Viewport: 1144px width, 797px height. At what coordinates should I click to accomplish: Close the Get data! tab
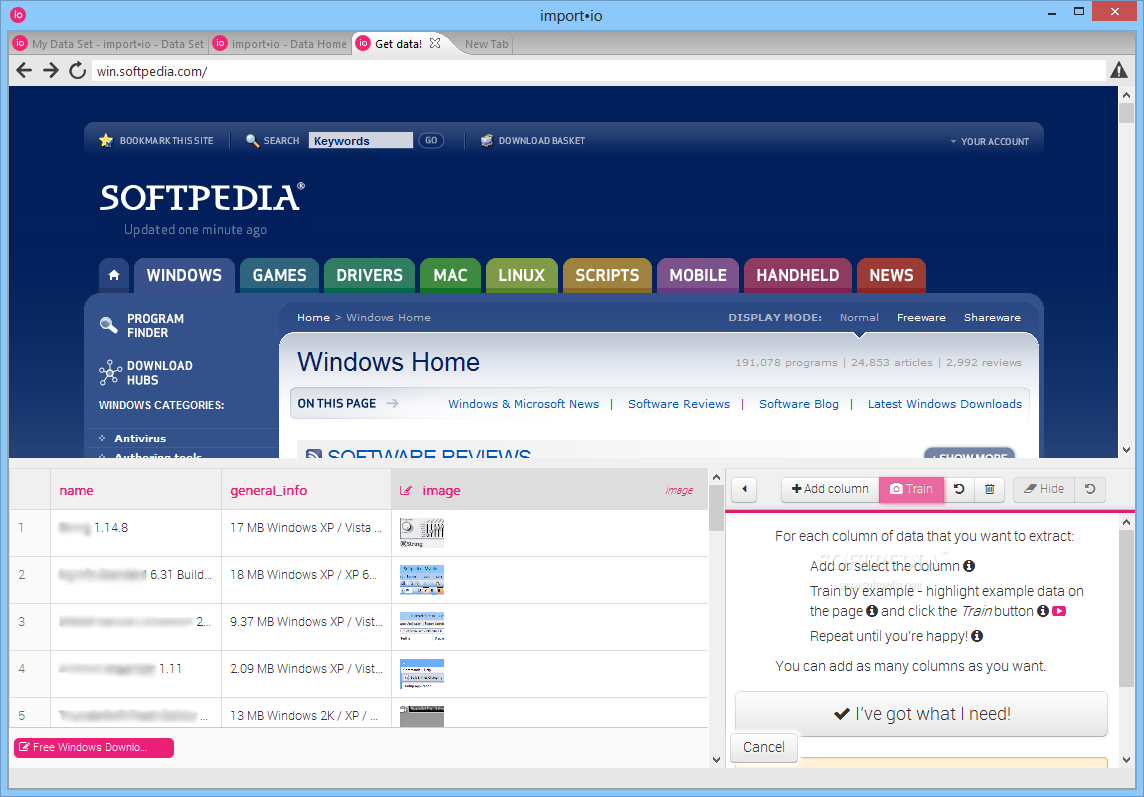[435, 43]
